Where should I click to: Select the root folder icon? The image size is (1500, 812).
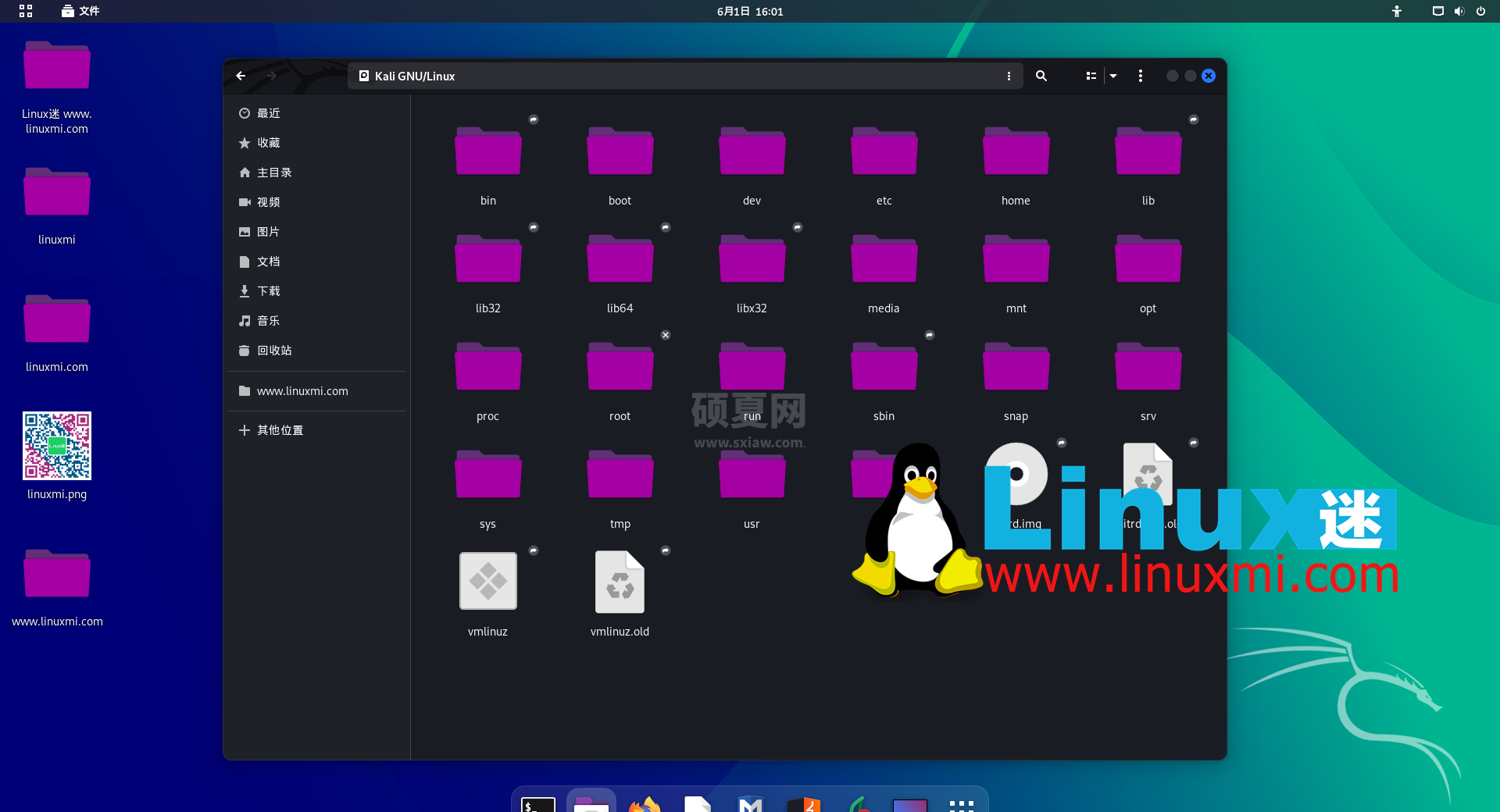tap(620, 366)
